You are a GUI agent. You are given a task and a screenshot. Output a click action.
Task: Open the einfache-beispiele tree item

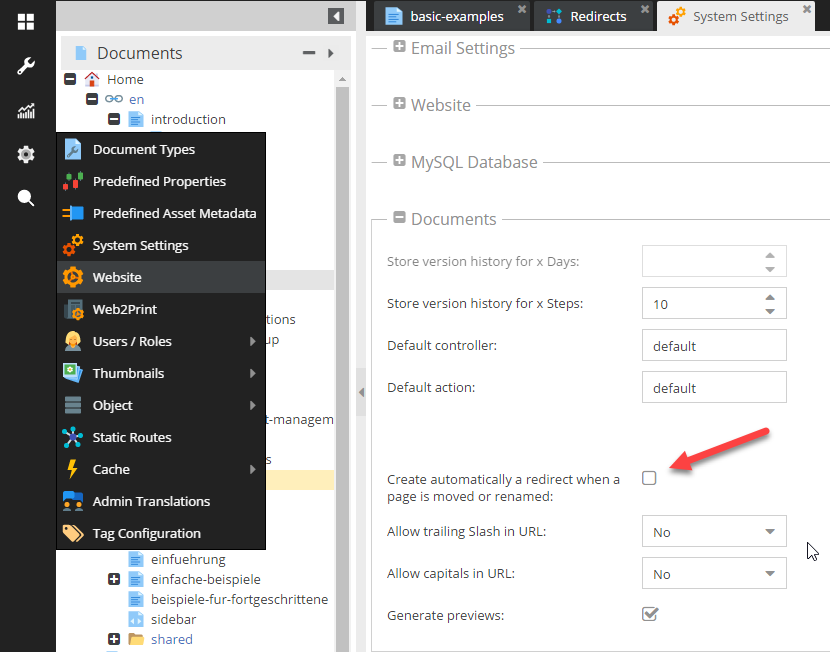205,579
